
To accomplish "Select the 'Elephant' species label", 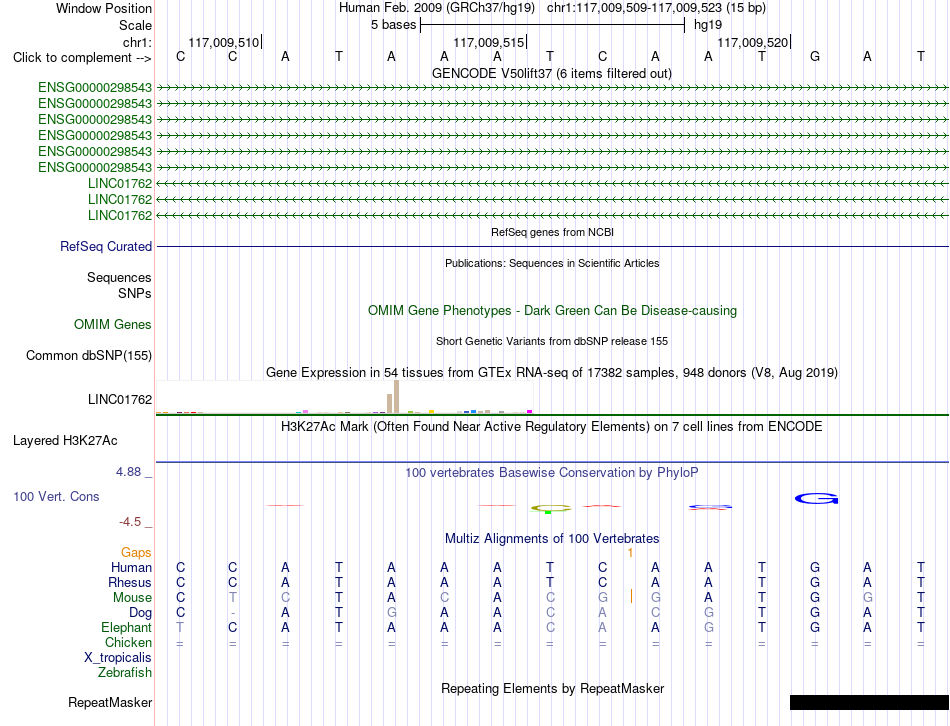I will pyautogui.click(x=127, y=628).
